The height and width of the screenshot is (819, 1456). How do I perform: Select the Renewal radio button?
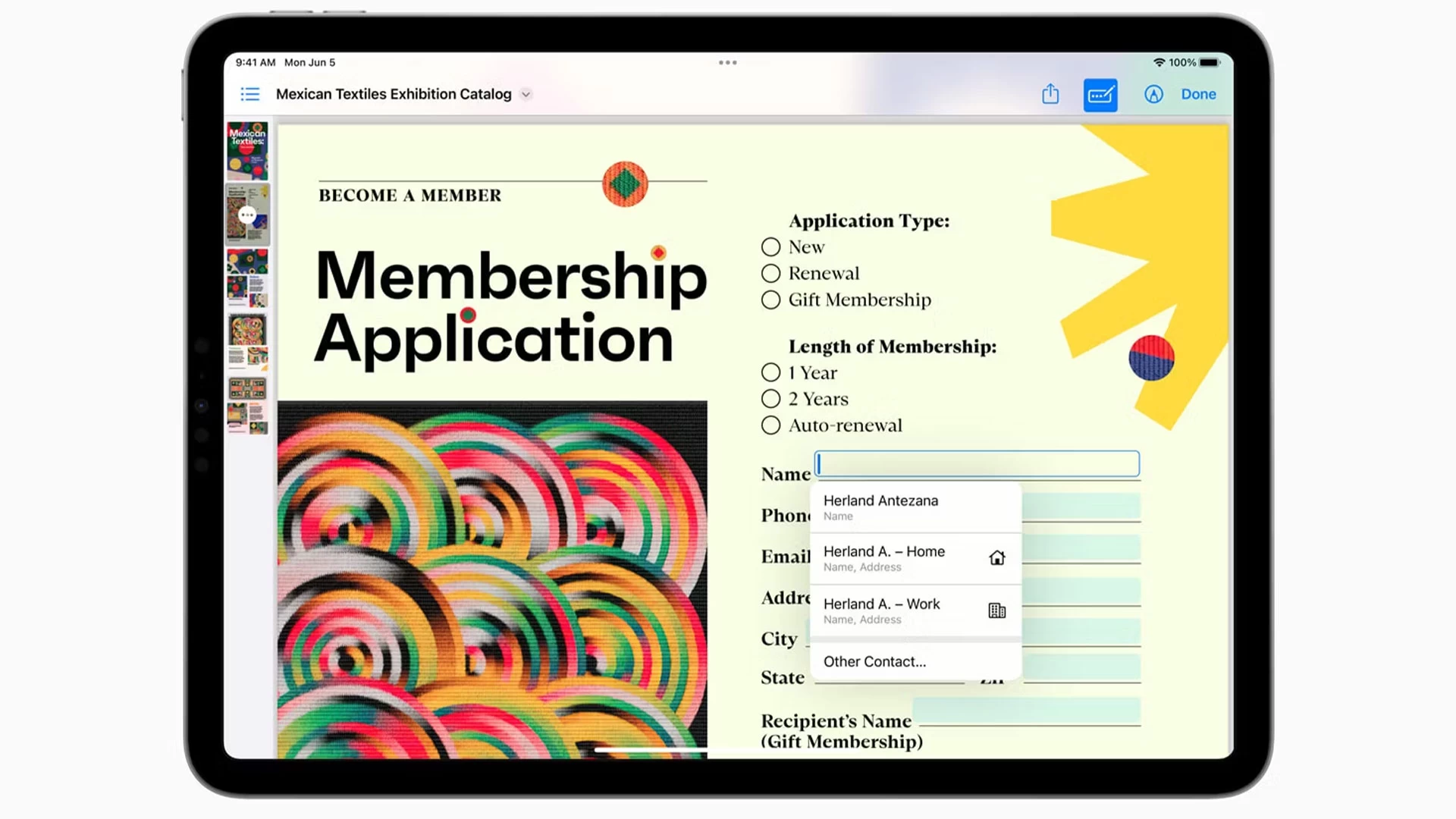770,274
